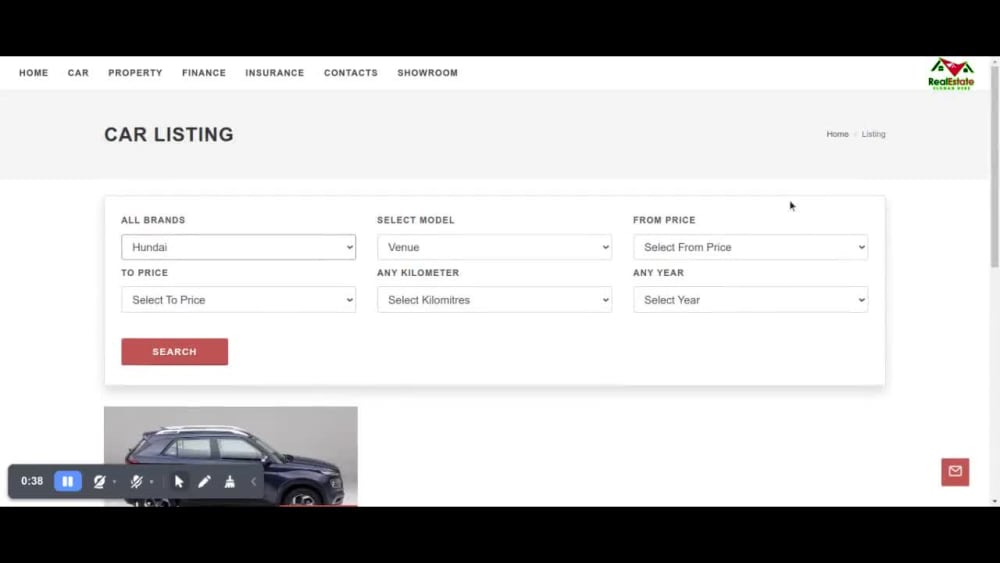Click the 0:38 recording timer
Image resolution: width=1000 pixels, height=563 pixels.
tap(32, 481)
